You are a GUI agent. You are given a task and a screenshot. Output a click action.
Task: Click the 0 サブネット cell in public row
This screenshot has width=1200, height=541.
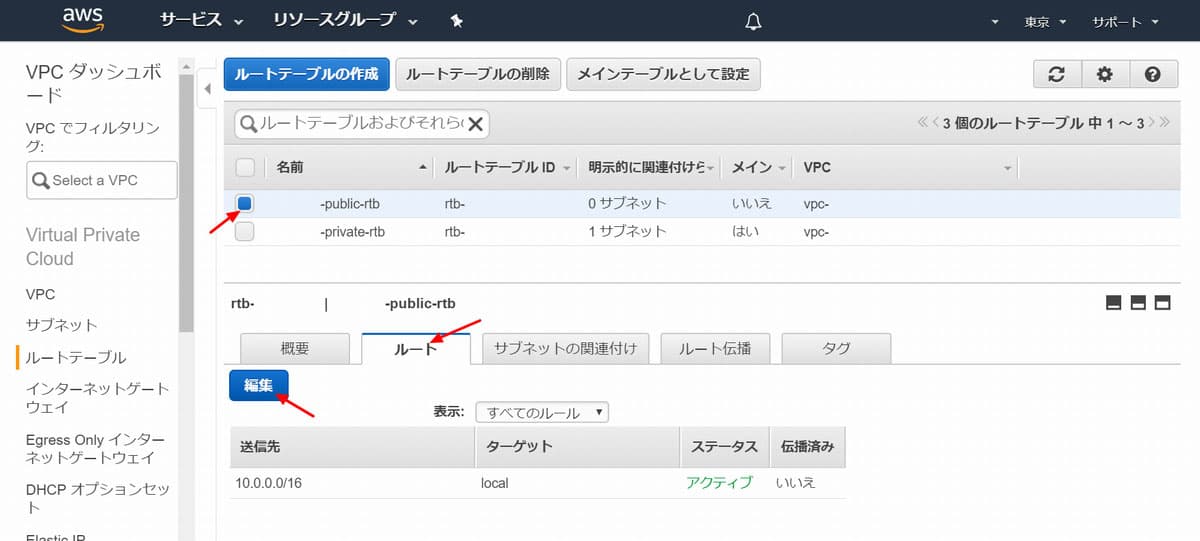coord(627,204)
